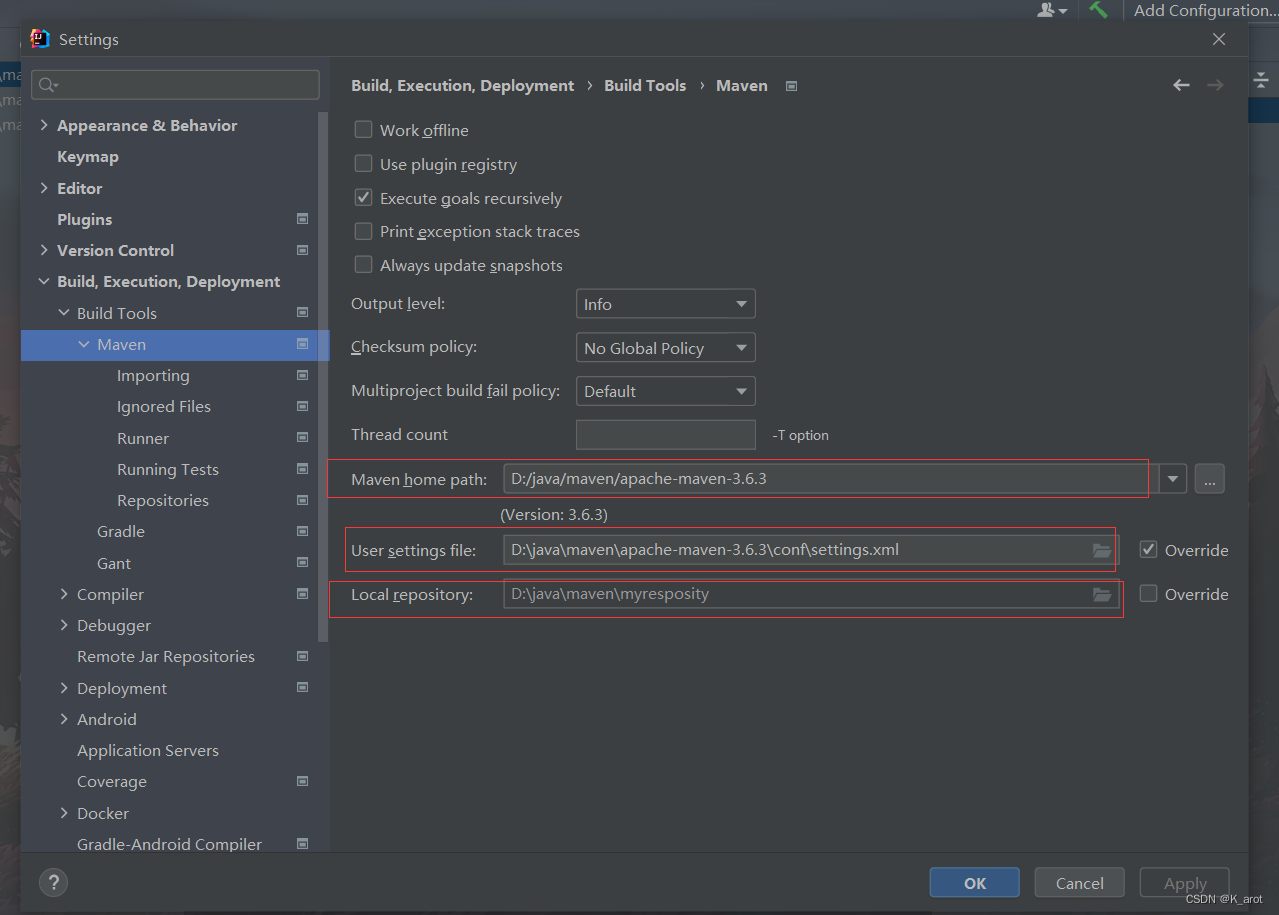1279x915 pixels.
Task: Open the Importing Maven settings page
Action: [153, 375]
